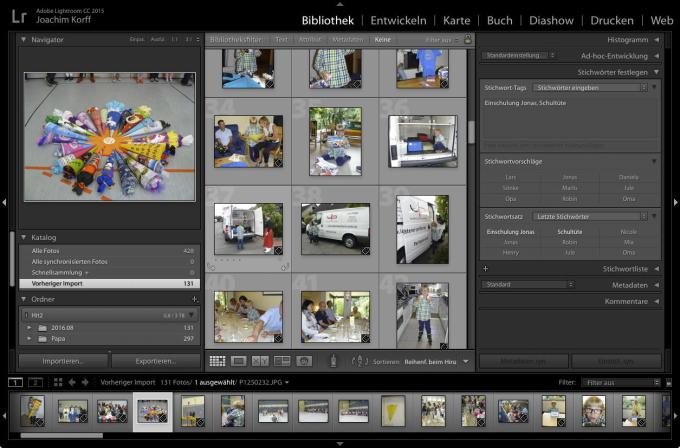Viewport: 680px width, 448px height.
Task: Select the boy with glasses filmstrip thumbnail
Action: coord(593,411)
